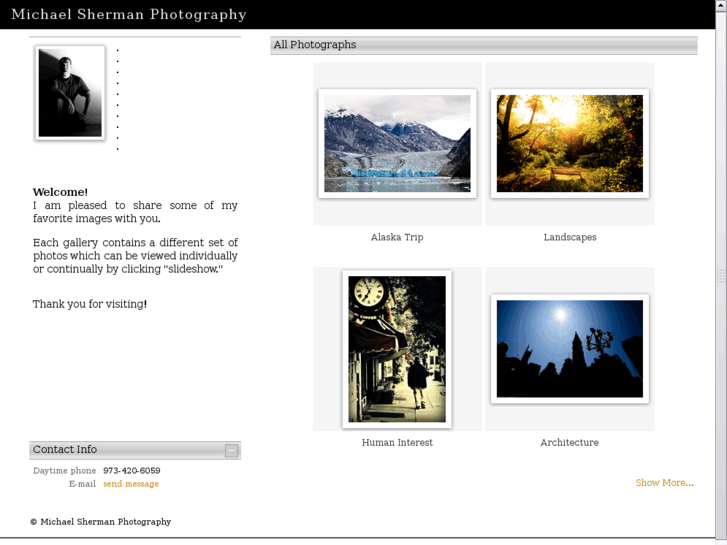Open the Human Interest street clock thumbnail
Screen dimensions: 727x545
tap(397, 349)
